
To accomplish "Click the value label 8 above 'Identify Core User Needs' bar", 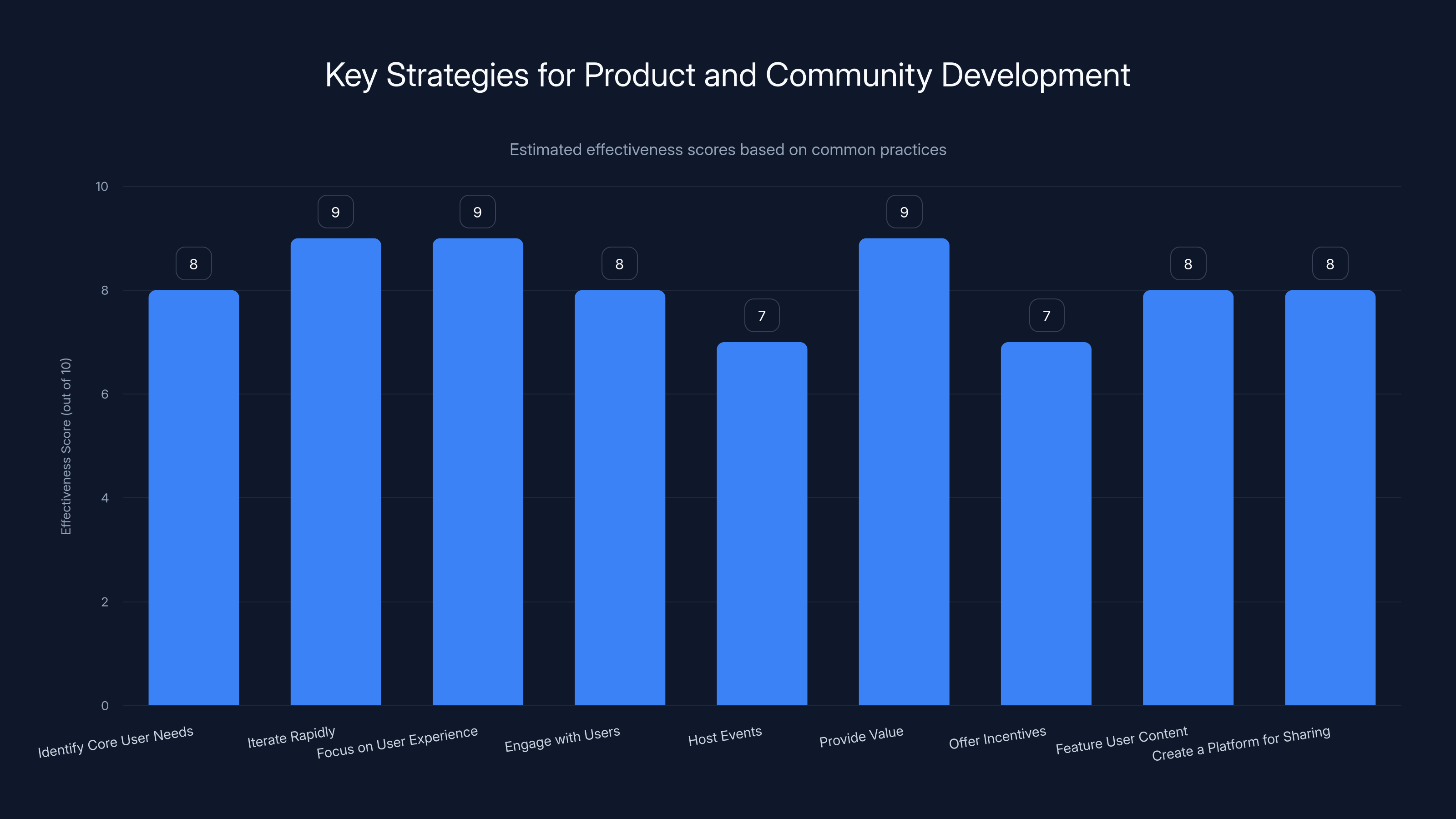I will (x=194, y=263).
